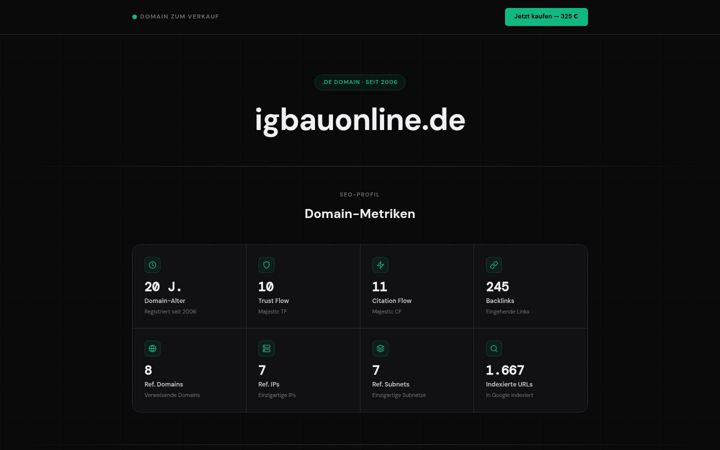Click the DOMAIN ZUM VERKAUF header text
The height and width of the screenshot is (450, 720).
tap(180, 17)
